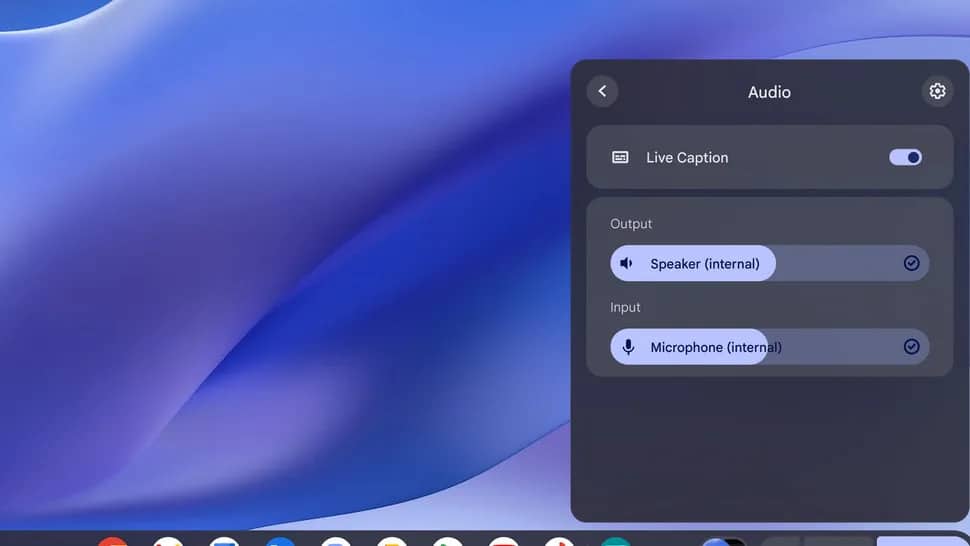The image size is (970, 546).
Task: Mute input with the microphone icon
Action: (x=628, y=347)
